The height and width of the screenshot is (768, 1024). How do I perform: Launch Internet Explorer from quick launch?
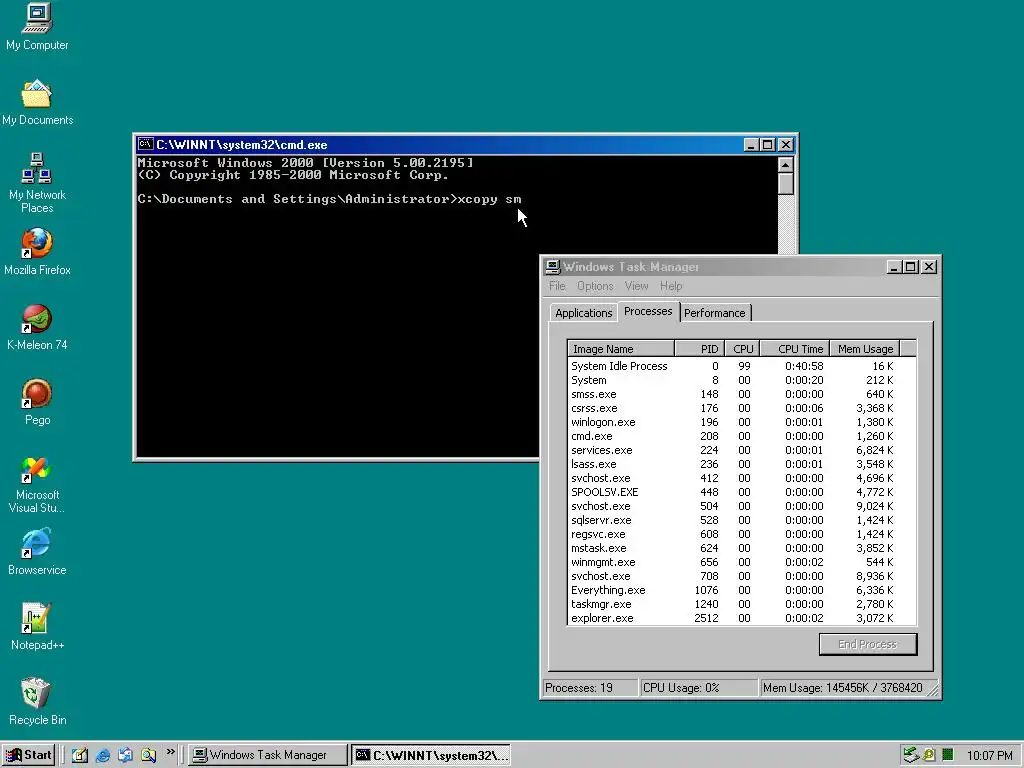[x=103, y=755]
